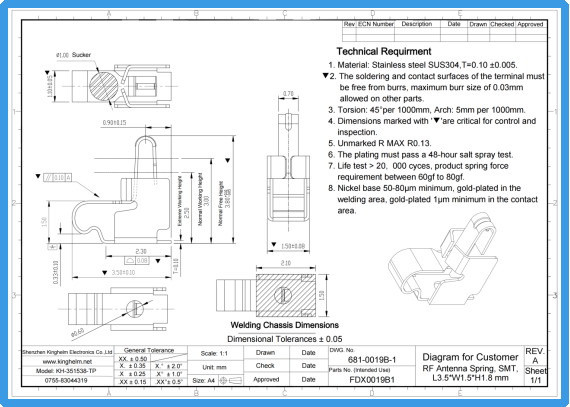570x407 pixels.
Task: Click 'Shenzhen Kinghelm Electronics Co.,Ltd' cell
Action: 67,352
